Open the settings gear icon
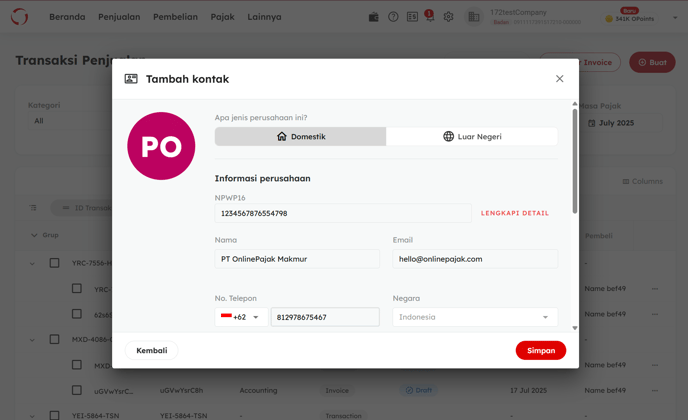The width and height of the screenshot is (688, 420). [448, 17]
